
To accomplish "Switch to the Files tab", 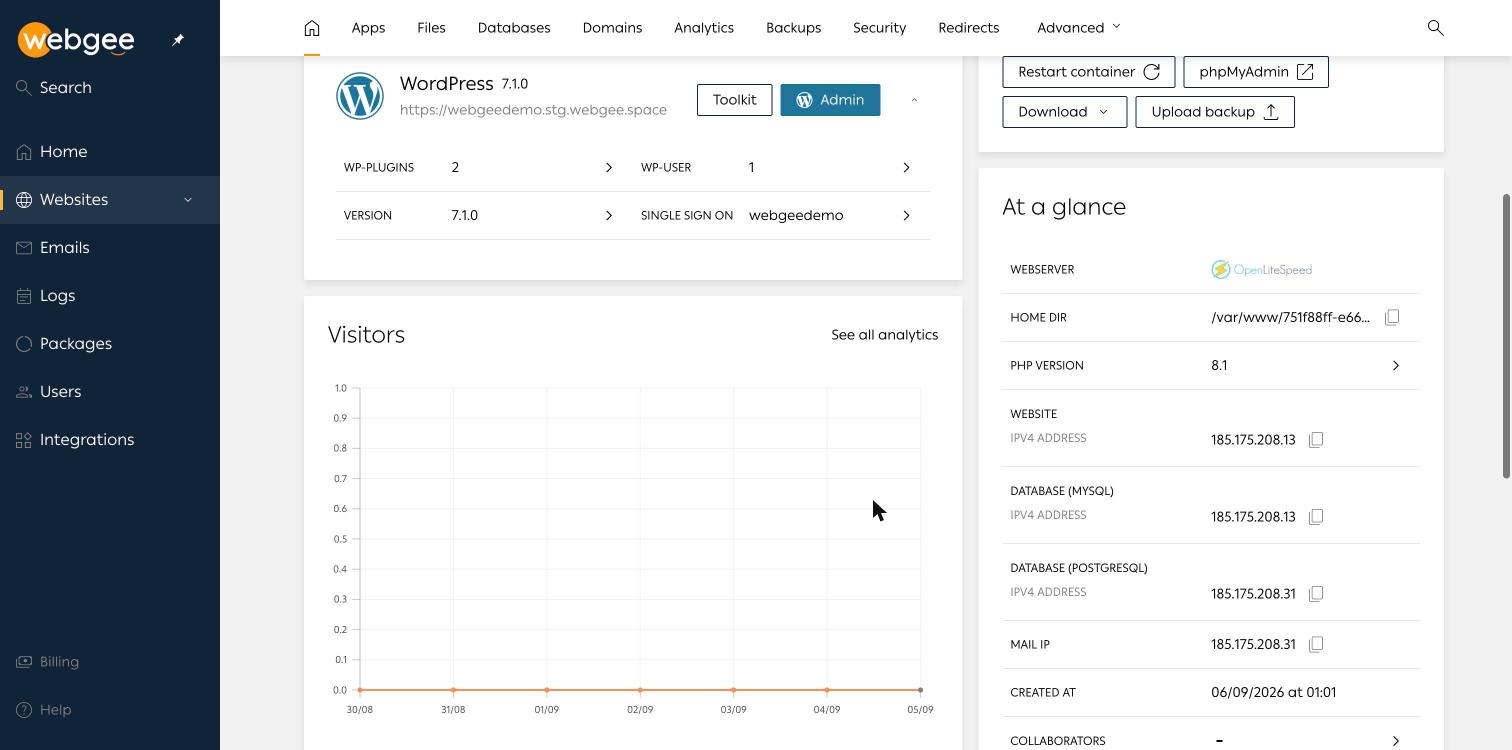I will click(431, 28).
